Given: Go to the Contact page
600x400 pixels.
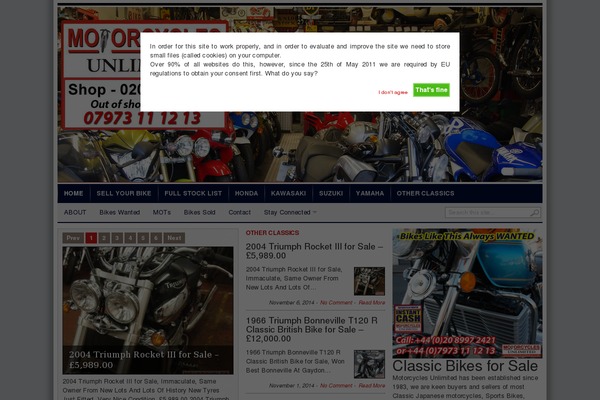Looking at the screenshot, I should [240, 212].
